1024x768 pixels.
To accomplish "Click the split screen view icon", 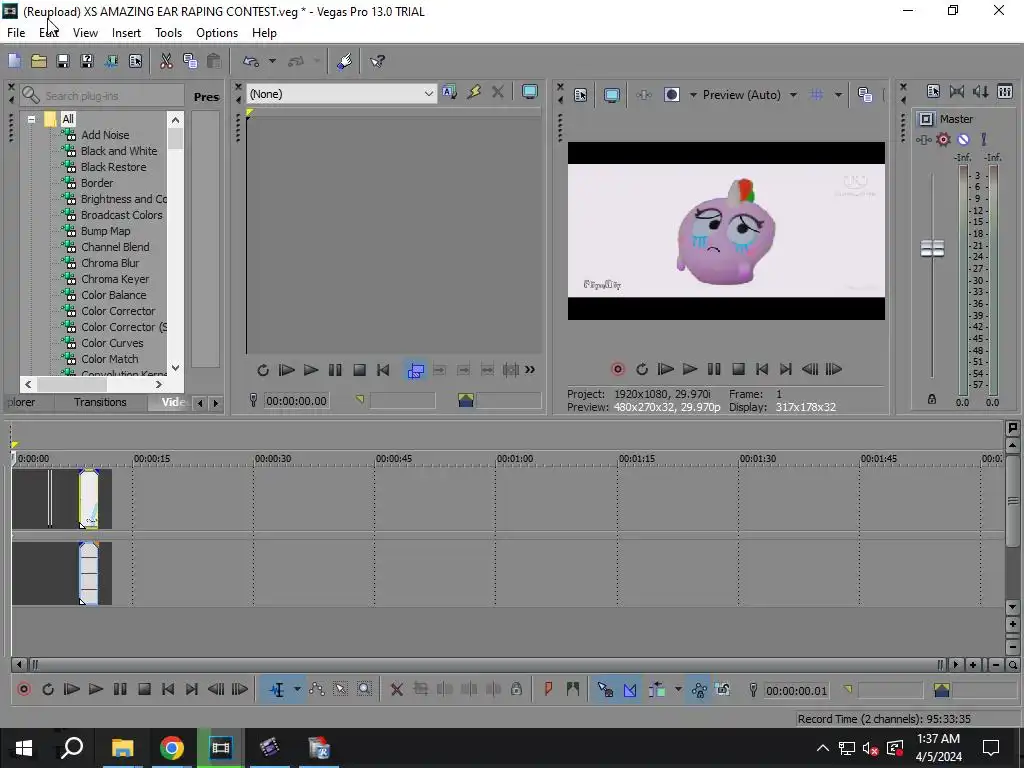I will 671,95.
